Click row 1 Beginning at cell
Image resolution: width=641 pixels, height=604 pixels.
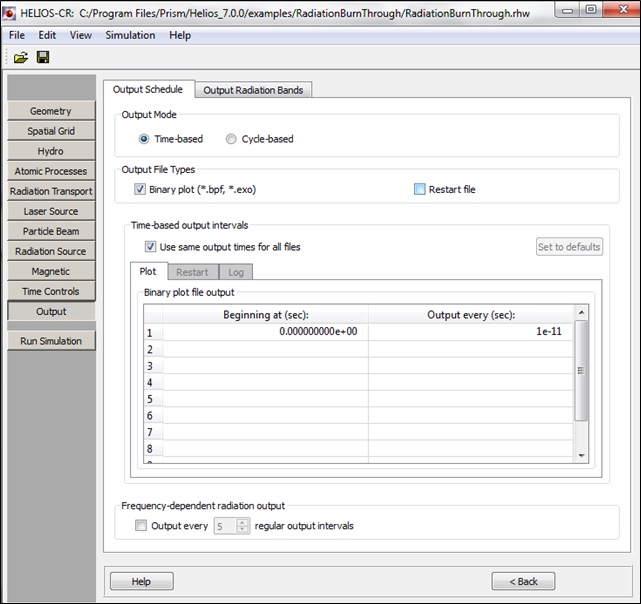265,332
